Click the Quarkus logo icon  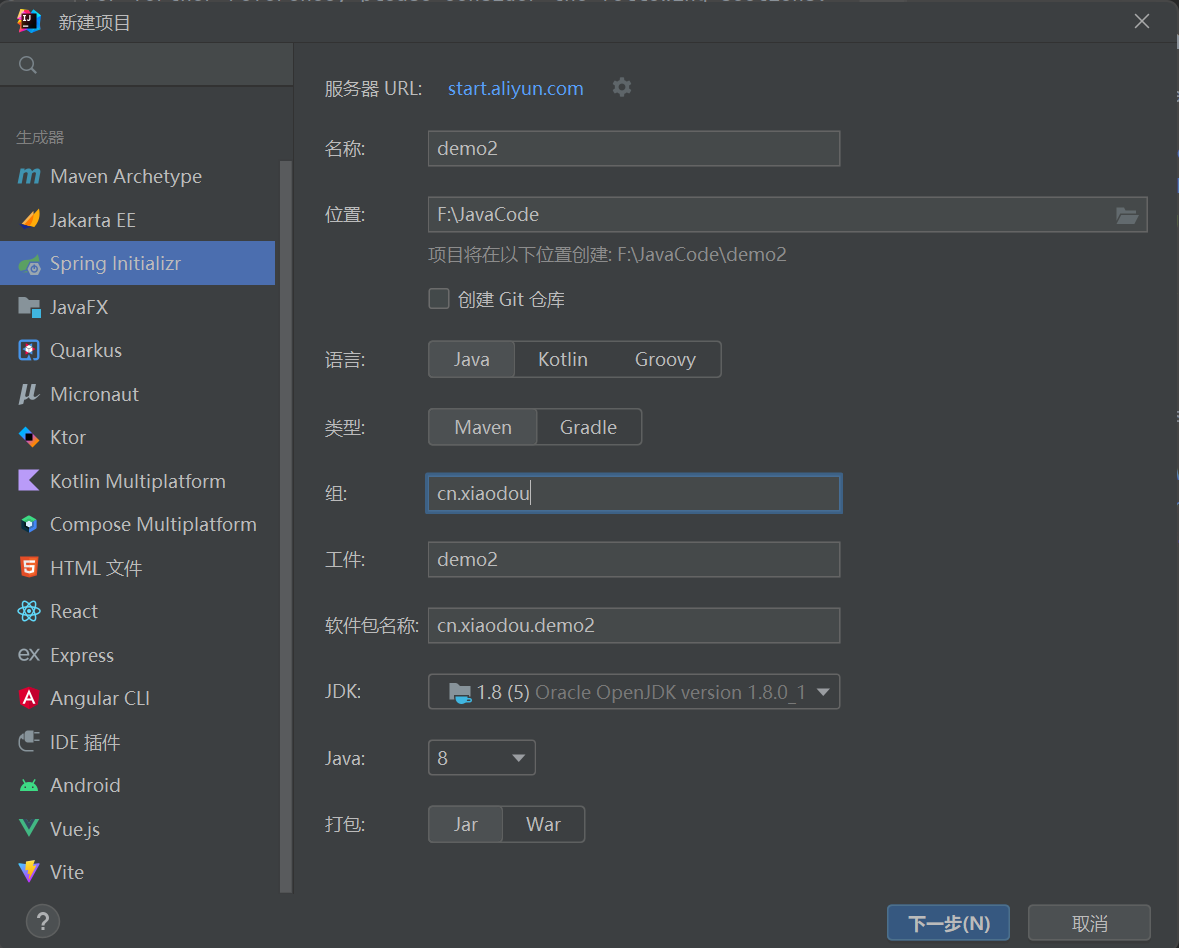29,350
